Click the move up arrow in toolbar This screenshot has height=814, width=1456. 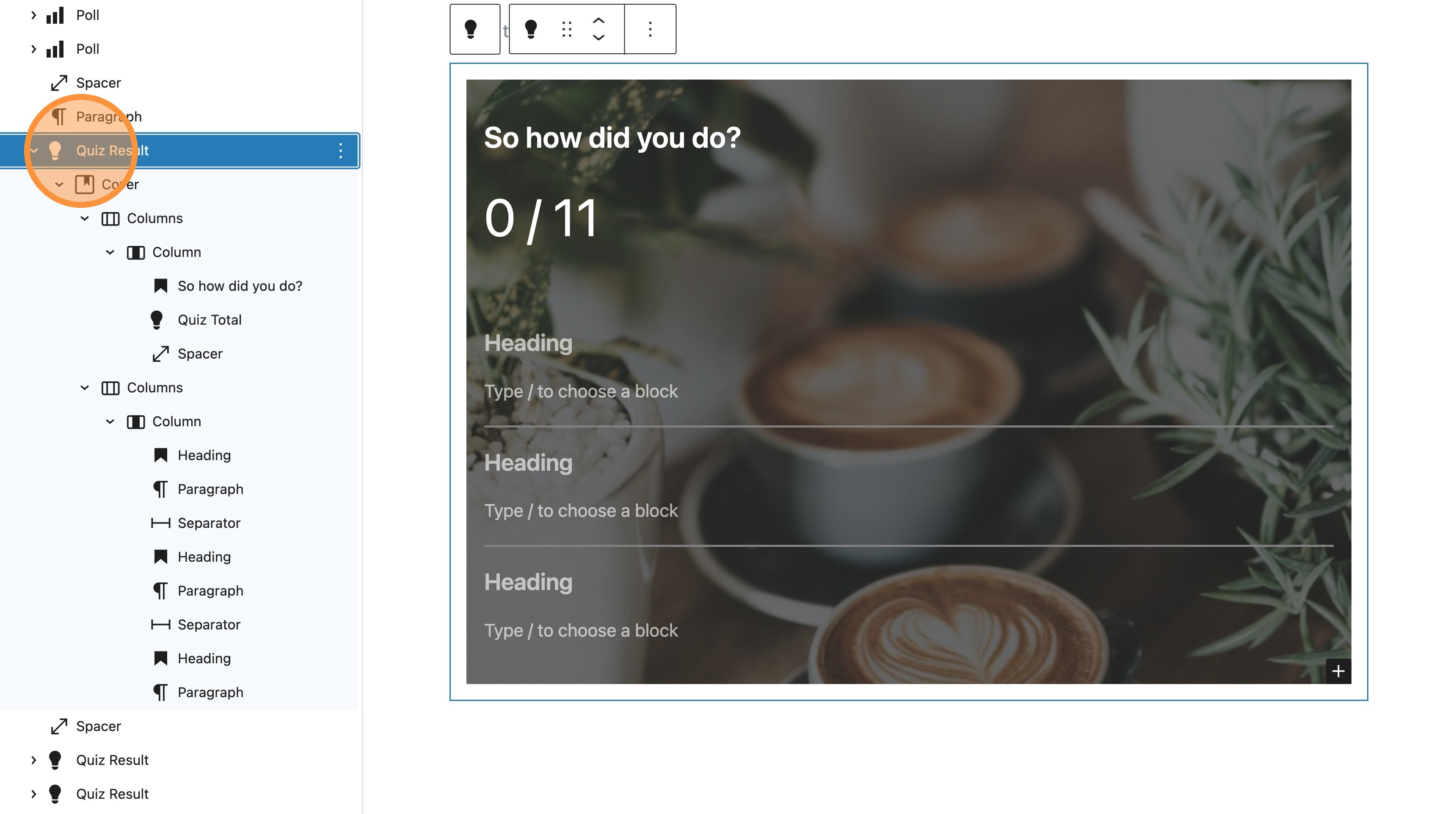pyautogui.click(x=598, y=21)
